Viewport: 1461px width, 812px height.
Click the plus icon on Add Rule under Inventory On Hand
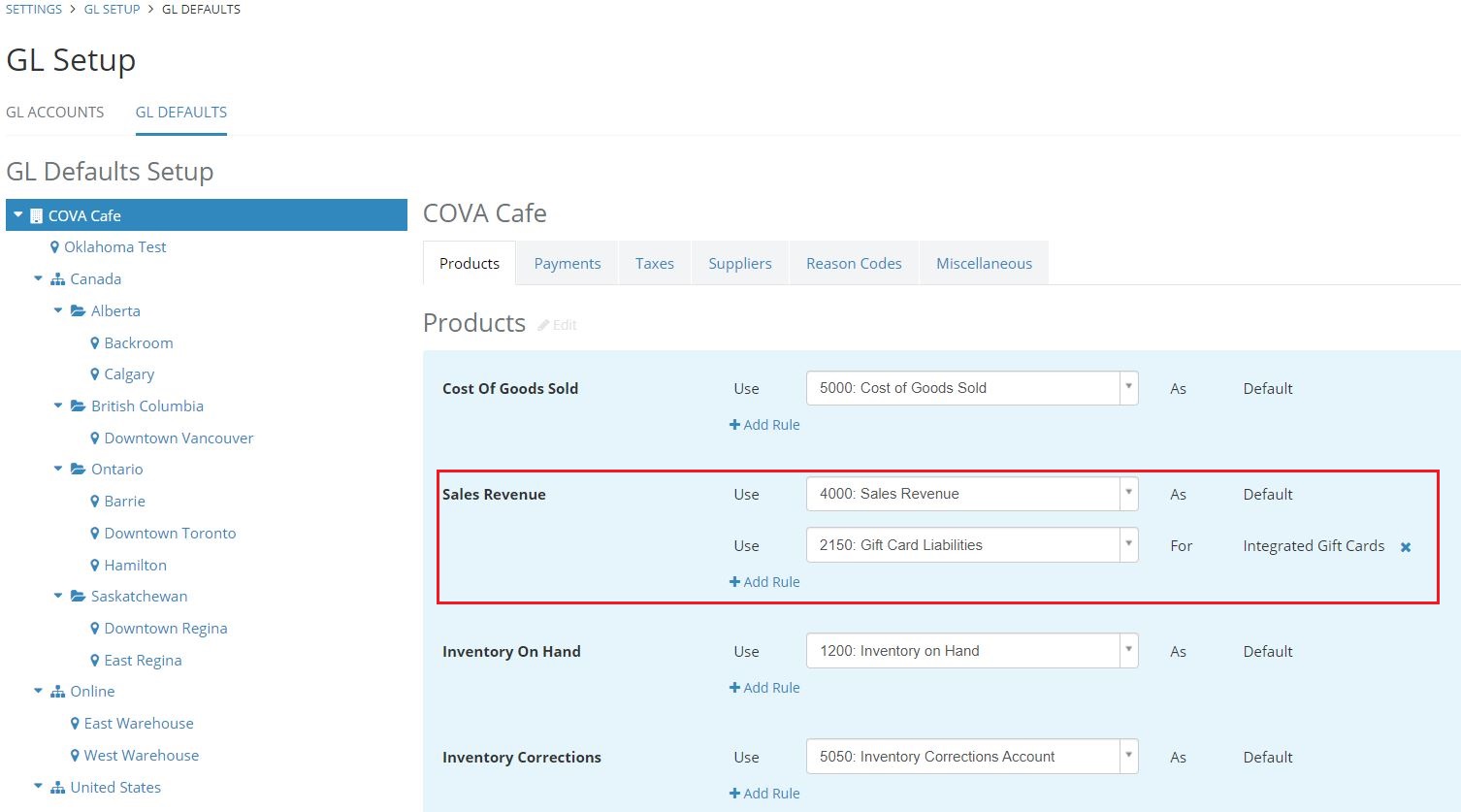tap(734, 687)
